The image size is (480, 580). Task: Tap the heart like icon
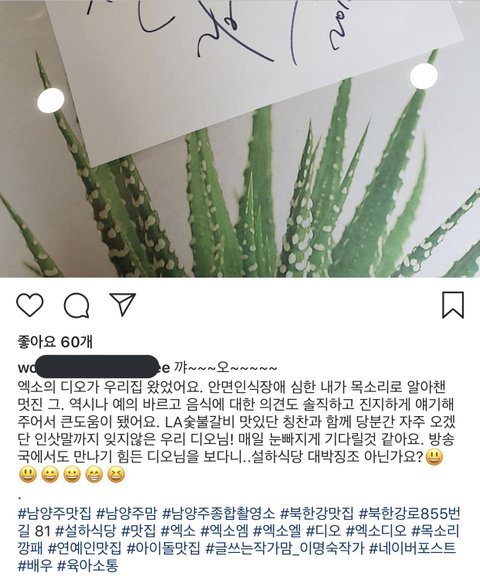[x=30, y=305]
